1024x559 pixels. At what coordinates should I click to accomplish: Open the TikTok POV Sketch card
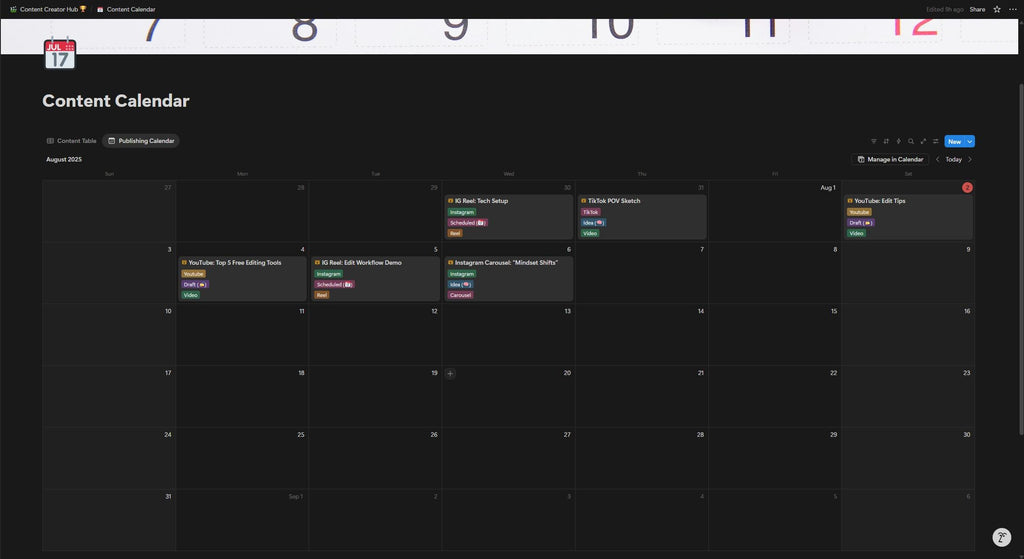coord(642,217)
